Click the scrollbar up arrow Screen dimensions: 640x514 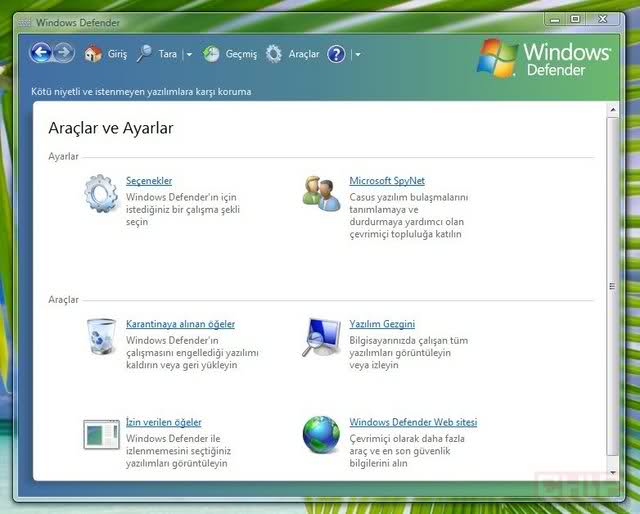coord(613,110)
